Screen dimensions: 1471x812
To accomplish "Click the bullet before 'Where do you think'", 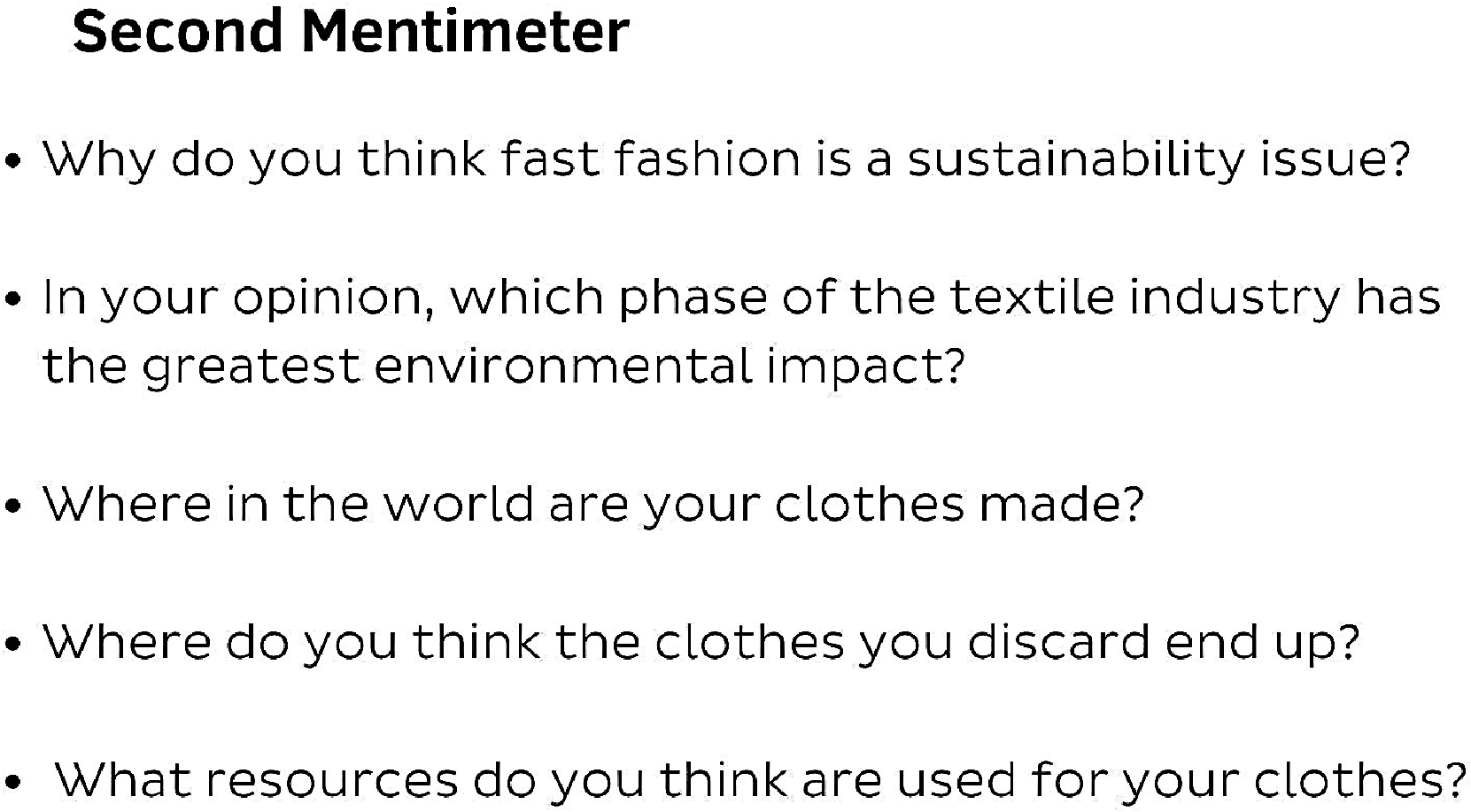I will [x=12, y=646].
